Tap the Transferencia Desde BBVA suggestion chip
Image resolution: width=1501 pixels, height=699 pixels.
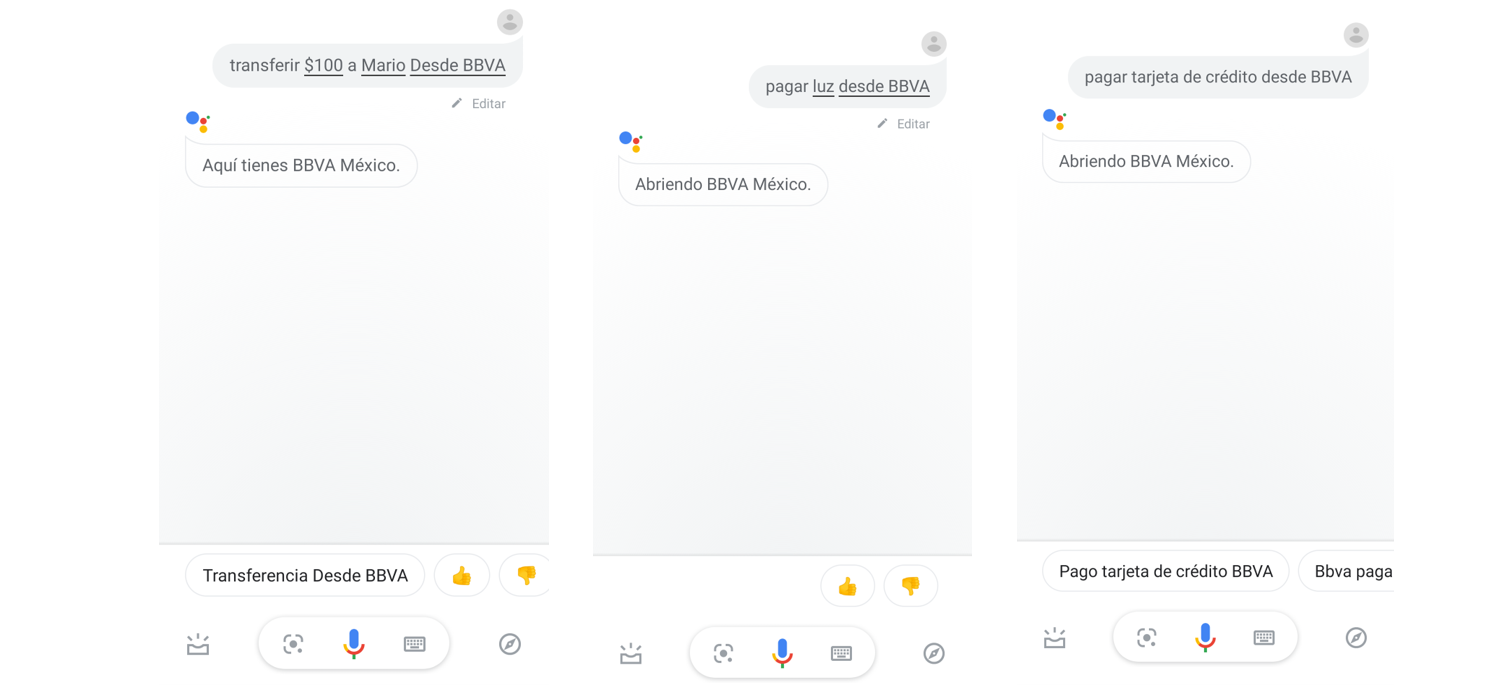coord(305,576)
